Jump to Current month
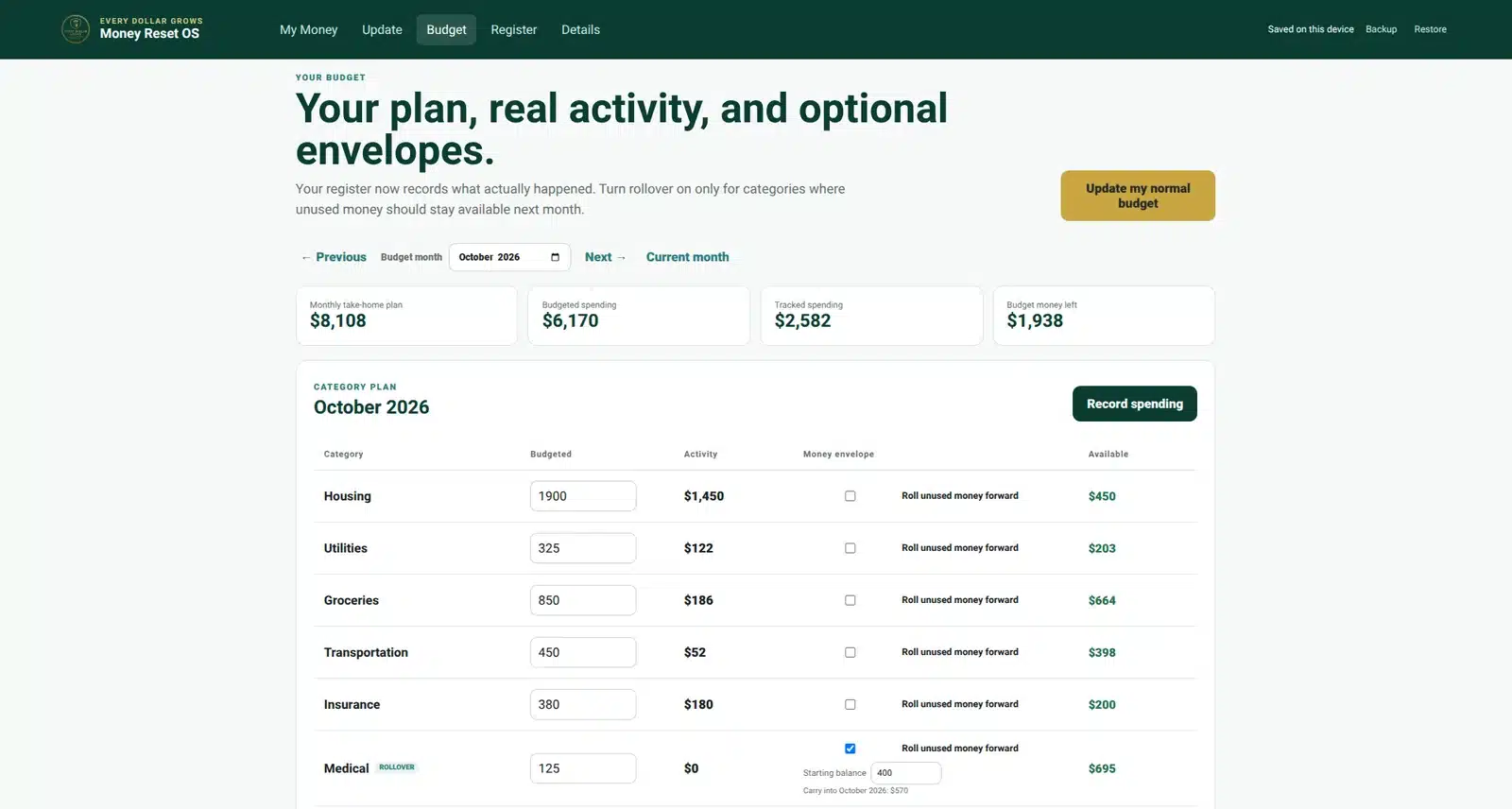1512x809 pixels. (687, 257)
